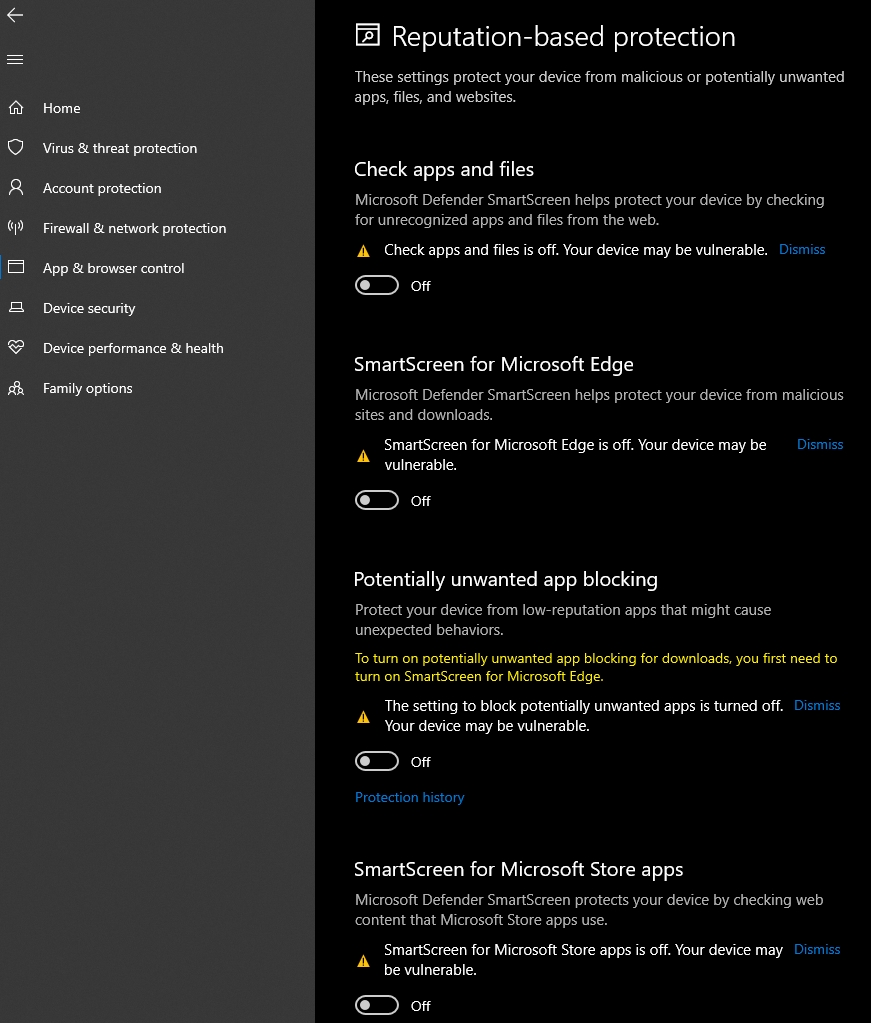This screenshot has height=1023, width=871.
Task: Click the Firewall & network protection antenna icon
Action: pyautogui.click(x=16, y=228)
